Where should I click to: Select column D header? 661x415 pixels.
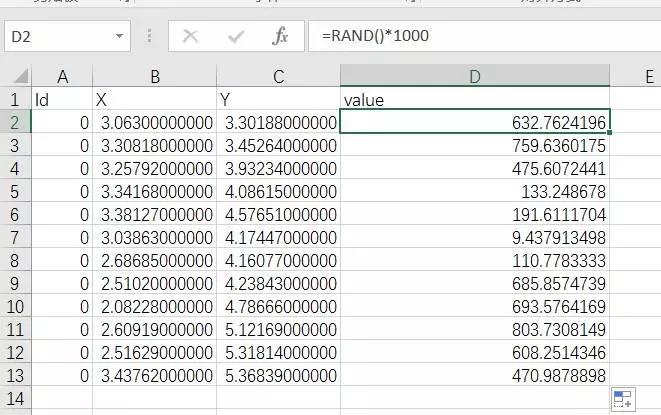(x=475, y=76)
